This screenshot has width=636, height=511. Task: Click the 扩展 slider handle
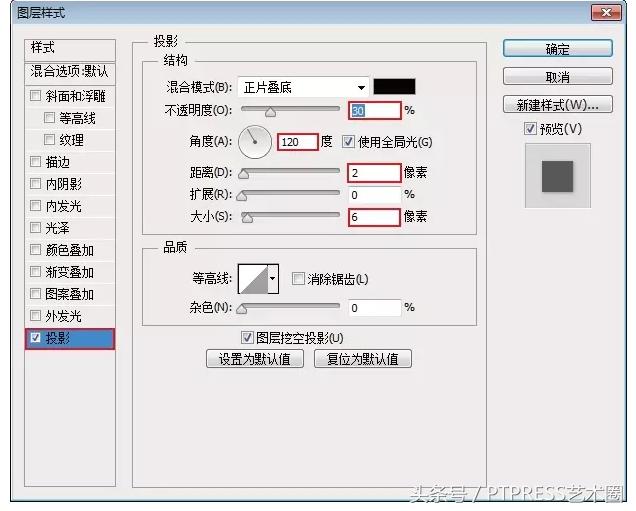pyautogui.click(x=242, y=196)
